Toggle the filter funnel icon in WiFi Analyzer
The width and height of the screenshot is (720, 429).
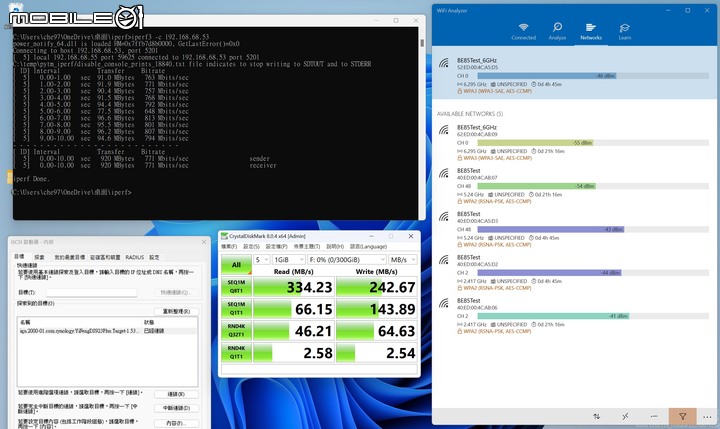[682, 416]
